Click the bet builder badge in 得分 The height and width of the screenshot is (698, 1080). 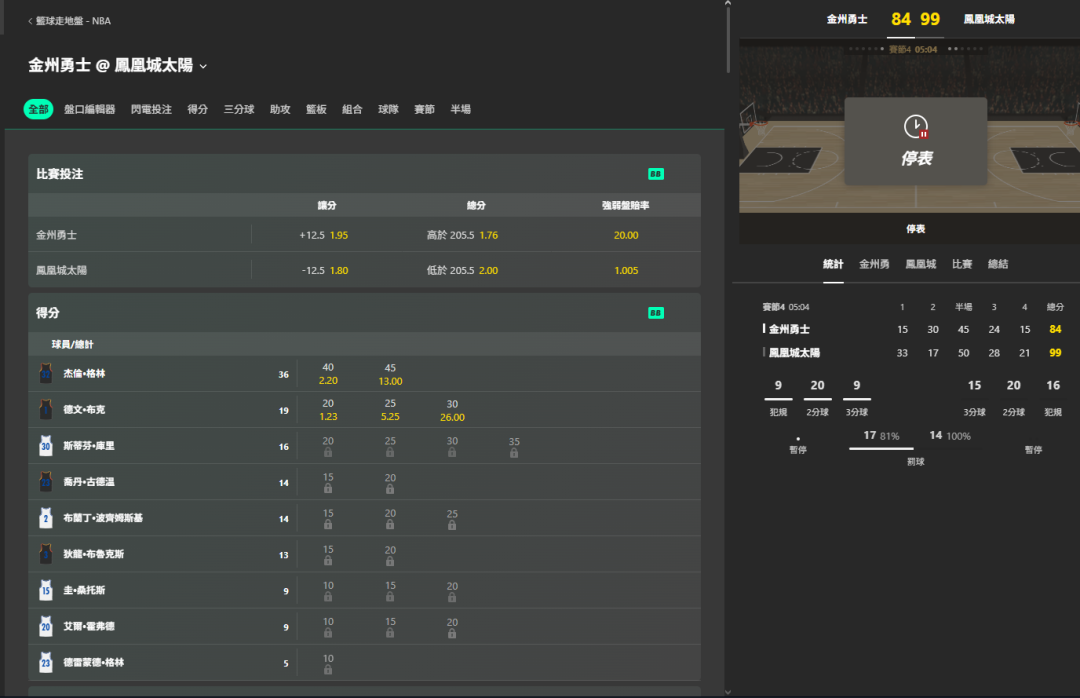pos(656,313)
